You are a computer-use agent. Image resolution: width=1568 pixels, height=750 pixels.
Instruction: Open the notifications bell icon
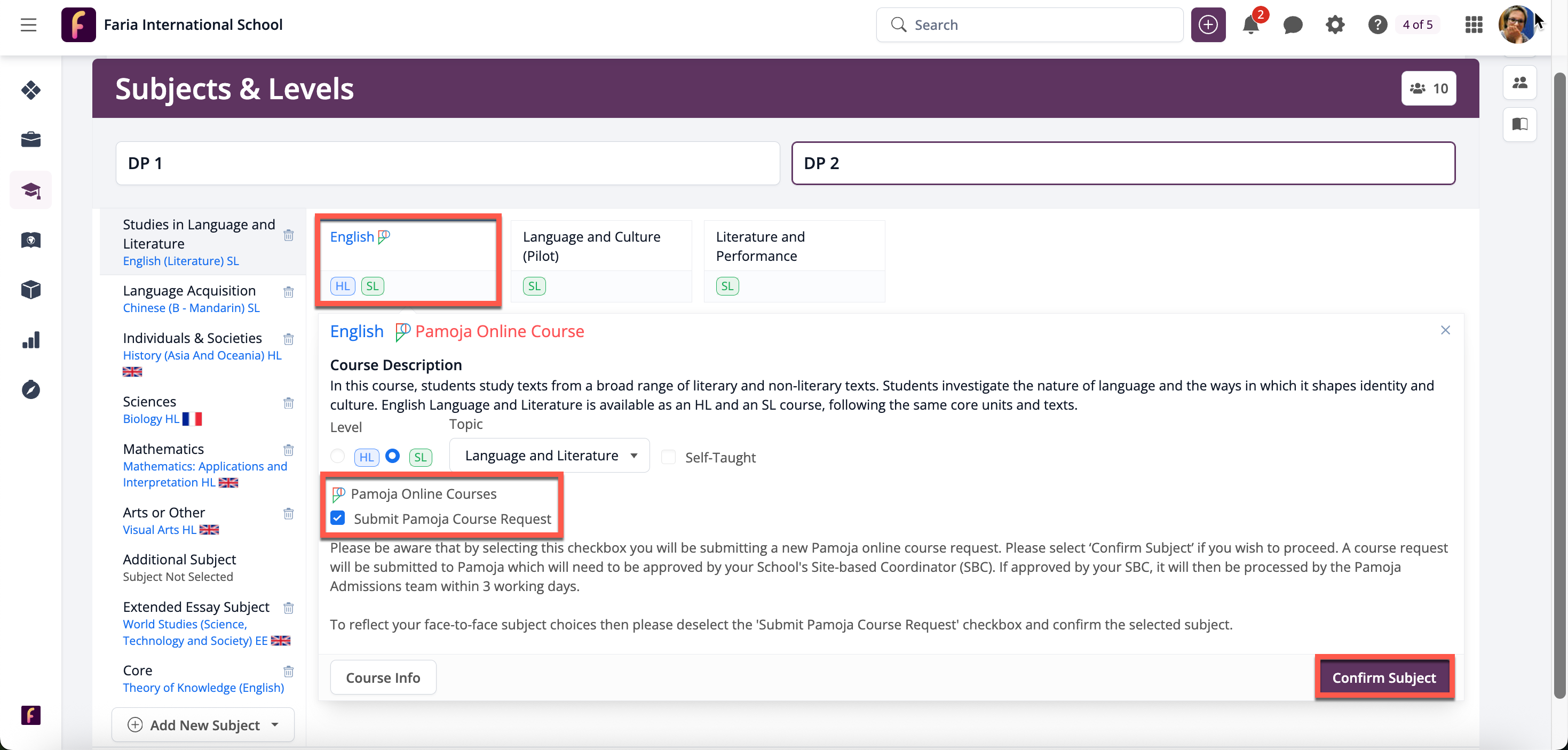pyautogui.click(x=1250, y=25)
